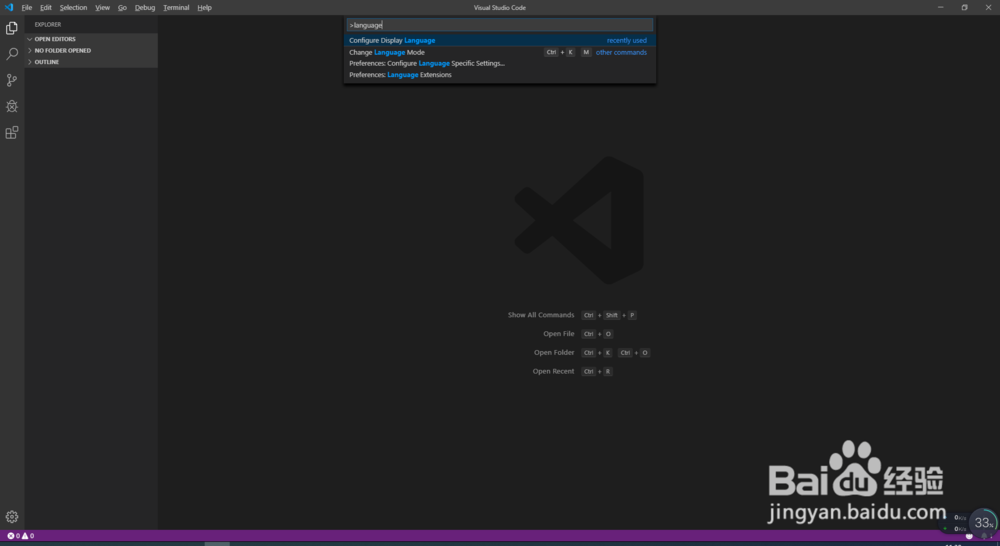Open the Explorer view in activity bar
The width and height of the screenshot is (1000, 546).
click(x=11, y=28)
